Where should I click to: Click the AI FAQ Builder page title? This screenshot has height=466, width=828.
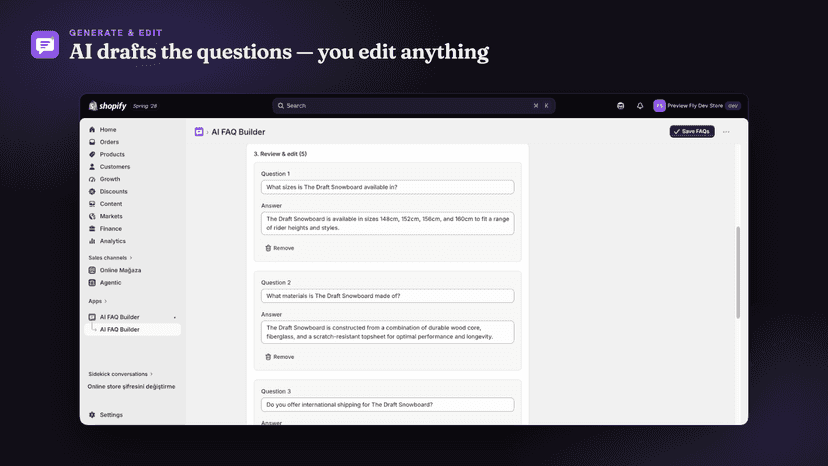coord(238,132)
